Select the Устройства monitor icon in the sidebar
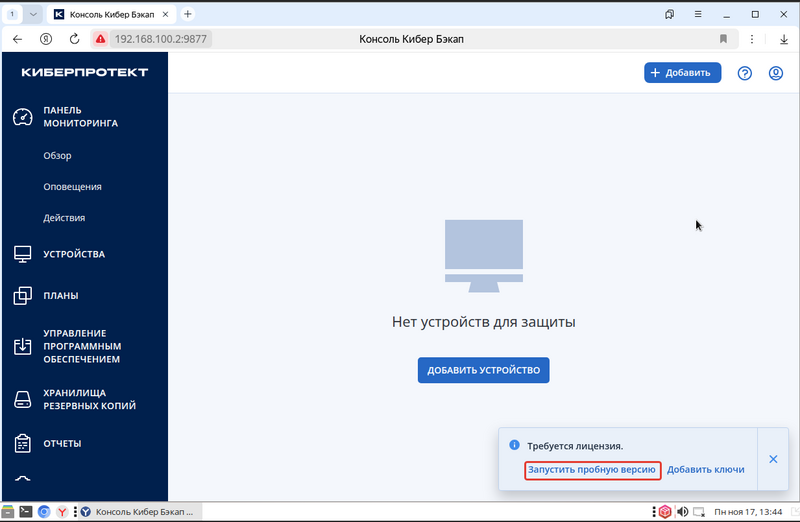The width and height of the screenshot is (800, 522). [22, 254]
